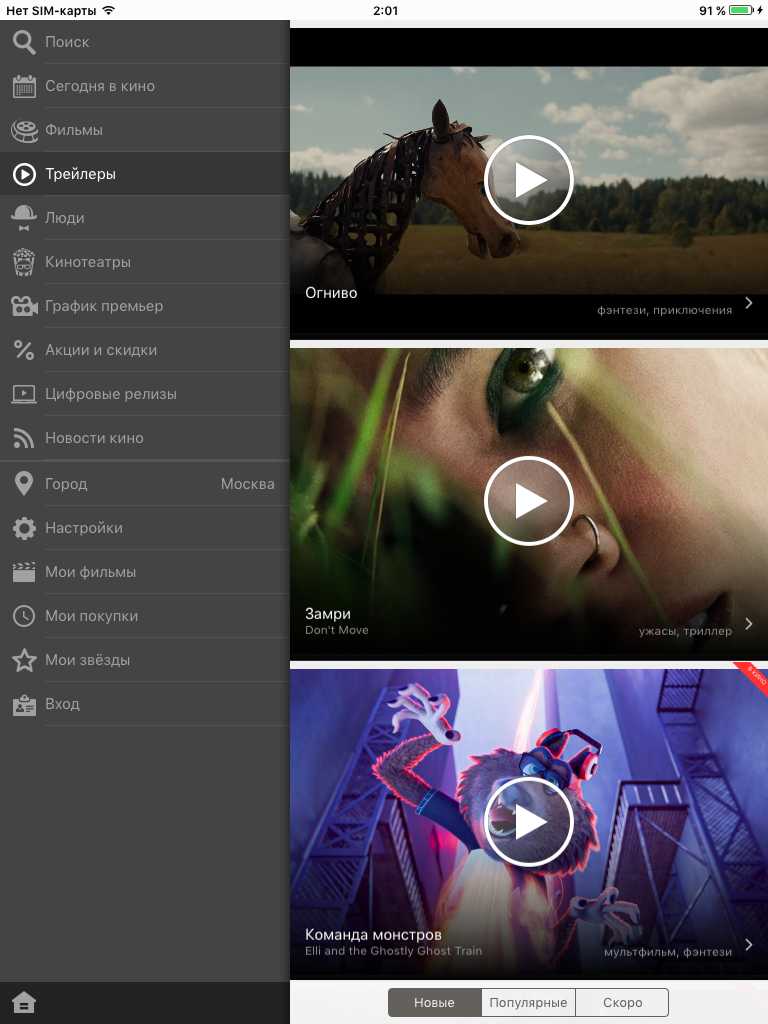768x1024 pixels.
Task: Expand Команда монстров with chevron arrow
Action: click(x=749, y=945)
